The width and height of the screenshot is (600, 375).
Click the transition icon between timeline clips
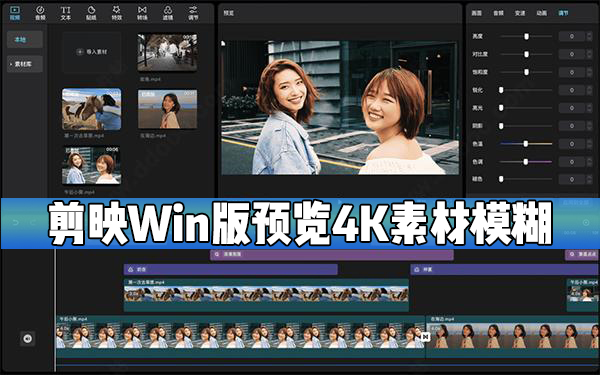[426, 337]
